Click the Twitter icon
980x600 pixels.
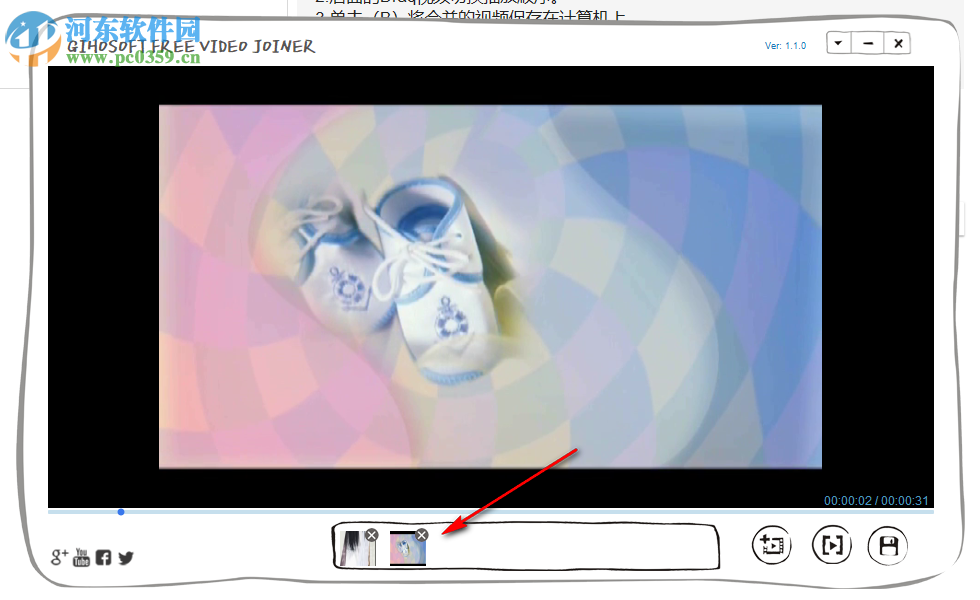[x=125, y=557]
